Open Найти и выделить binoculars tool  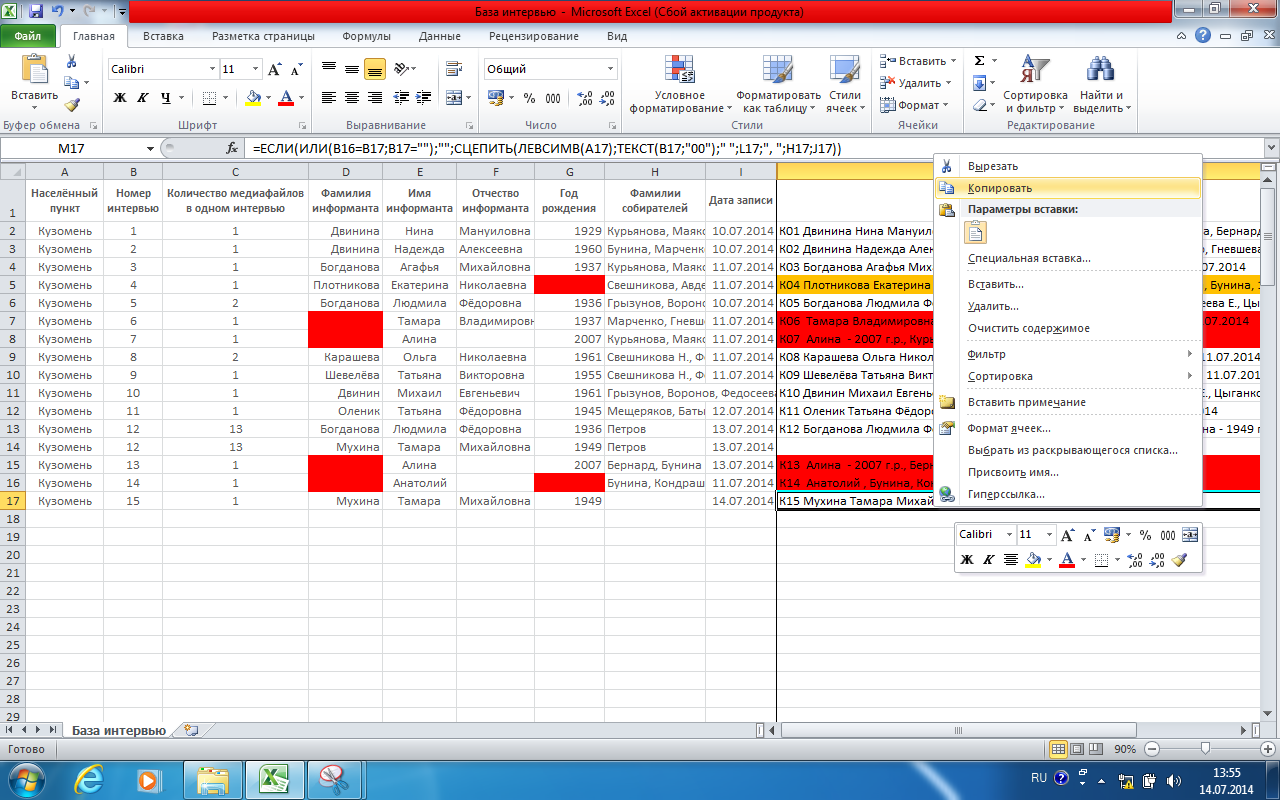tap(1099, 85)
